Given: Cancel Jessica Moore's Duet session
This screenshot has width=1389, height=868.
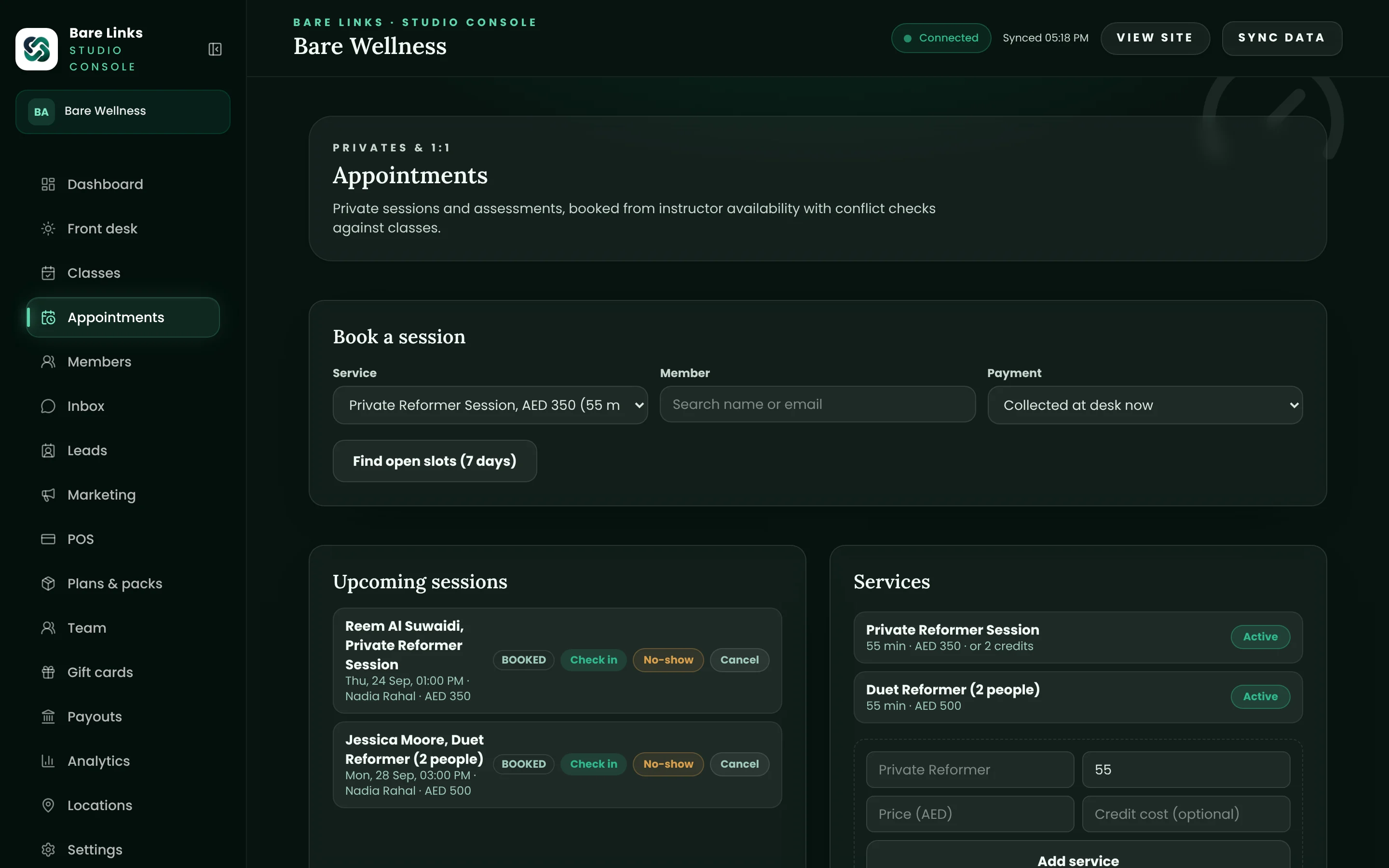Looking at the screenshot, I should (x=739, y=764).
